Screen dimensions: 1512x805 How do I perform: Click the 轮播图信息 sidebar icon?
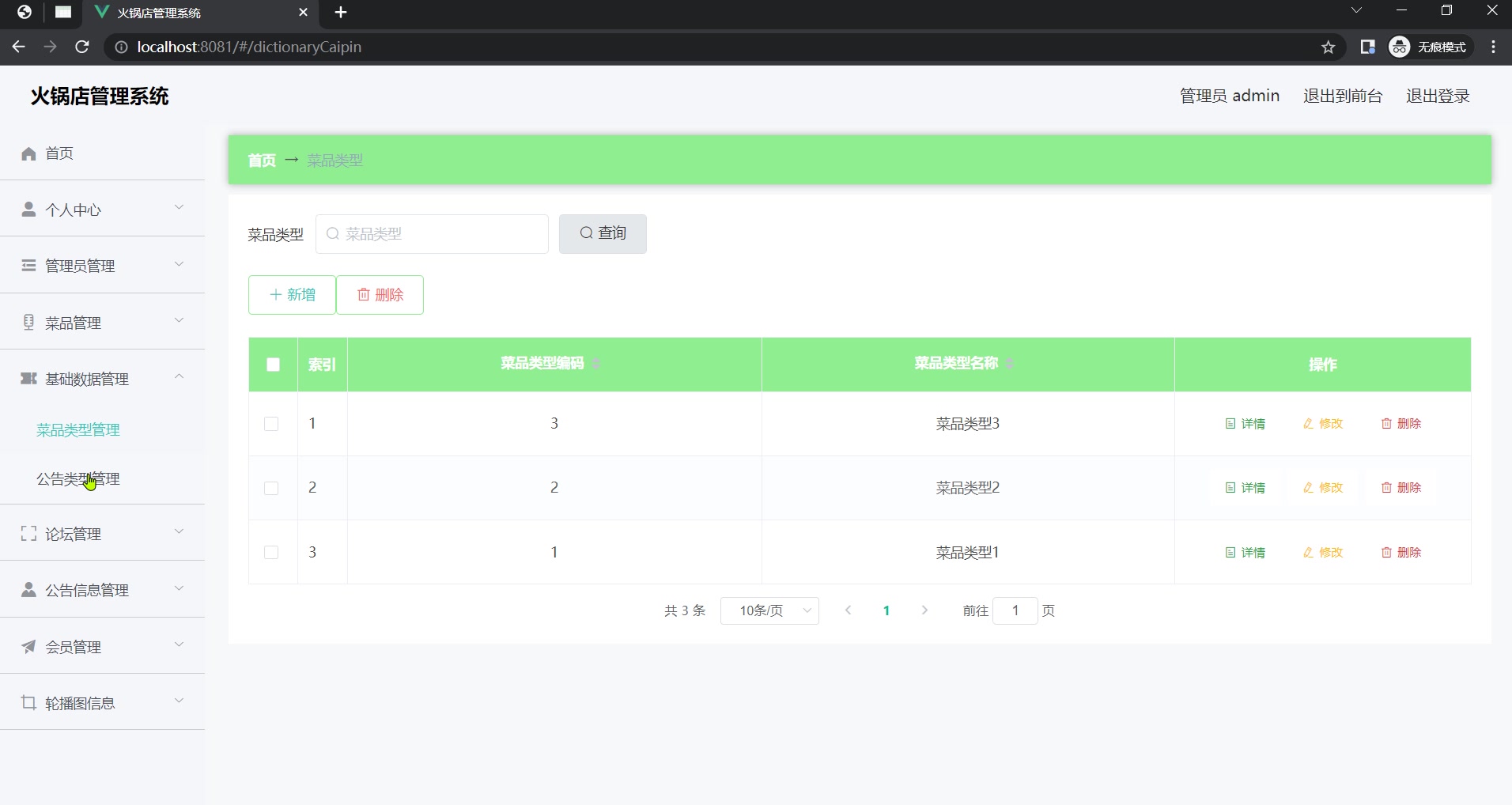[28, 702]
